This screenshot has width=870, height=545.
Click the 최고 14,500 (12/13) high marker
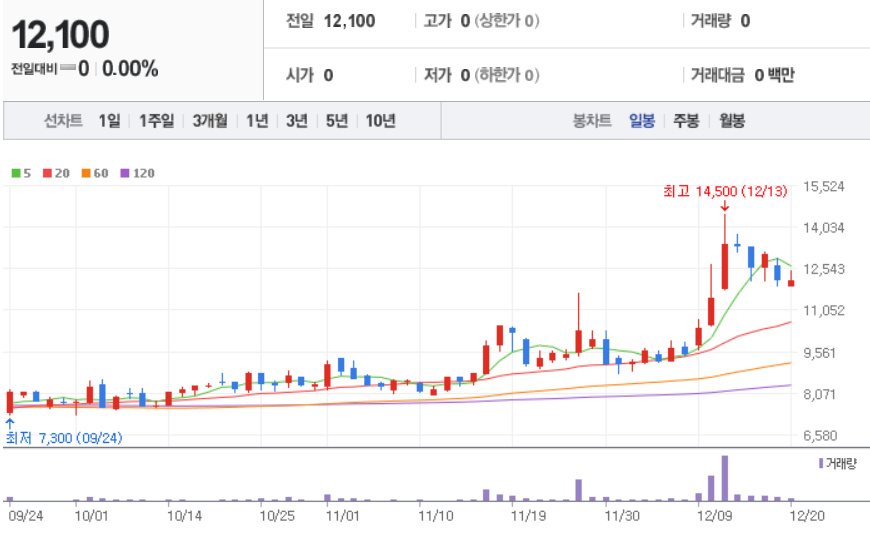[x=725, y=191]
